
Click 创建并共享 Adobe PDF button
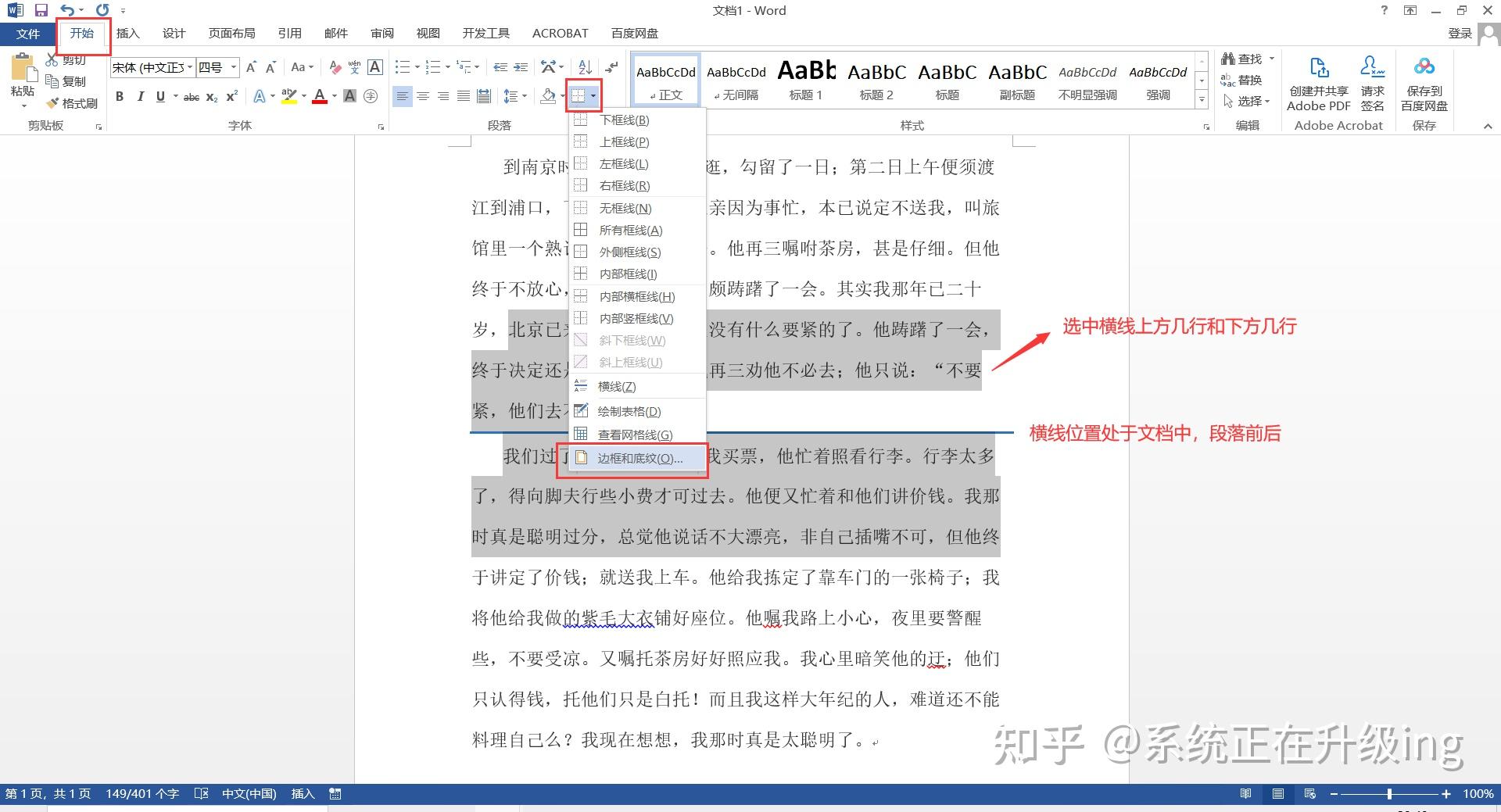[1319, 84]
